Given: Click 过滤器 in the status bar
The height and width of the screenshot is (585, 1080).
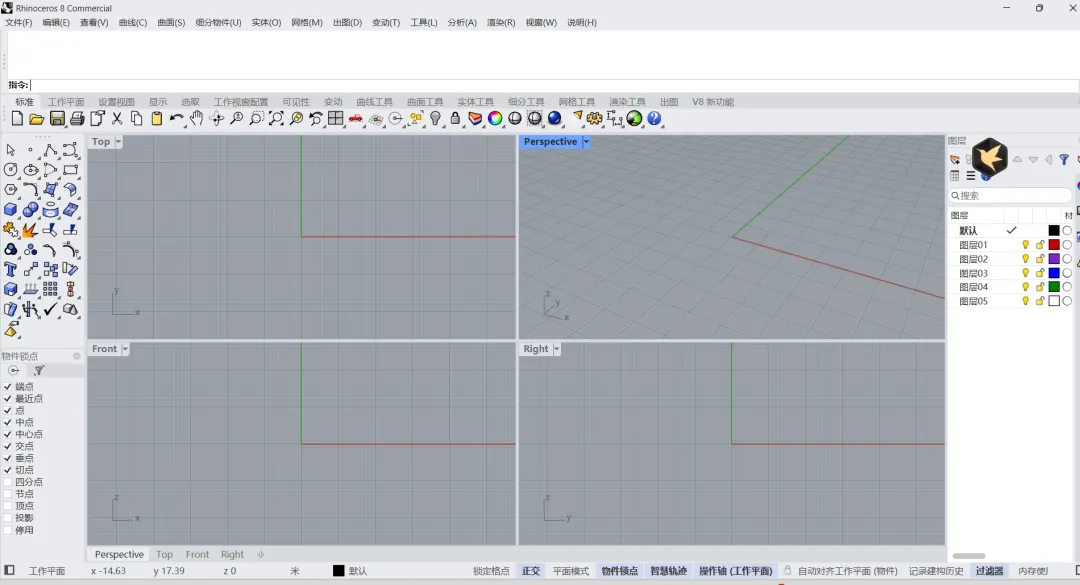Looking at the screenshot, I should pyautogui.click(x=989, y=571).
